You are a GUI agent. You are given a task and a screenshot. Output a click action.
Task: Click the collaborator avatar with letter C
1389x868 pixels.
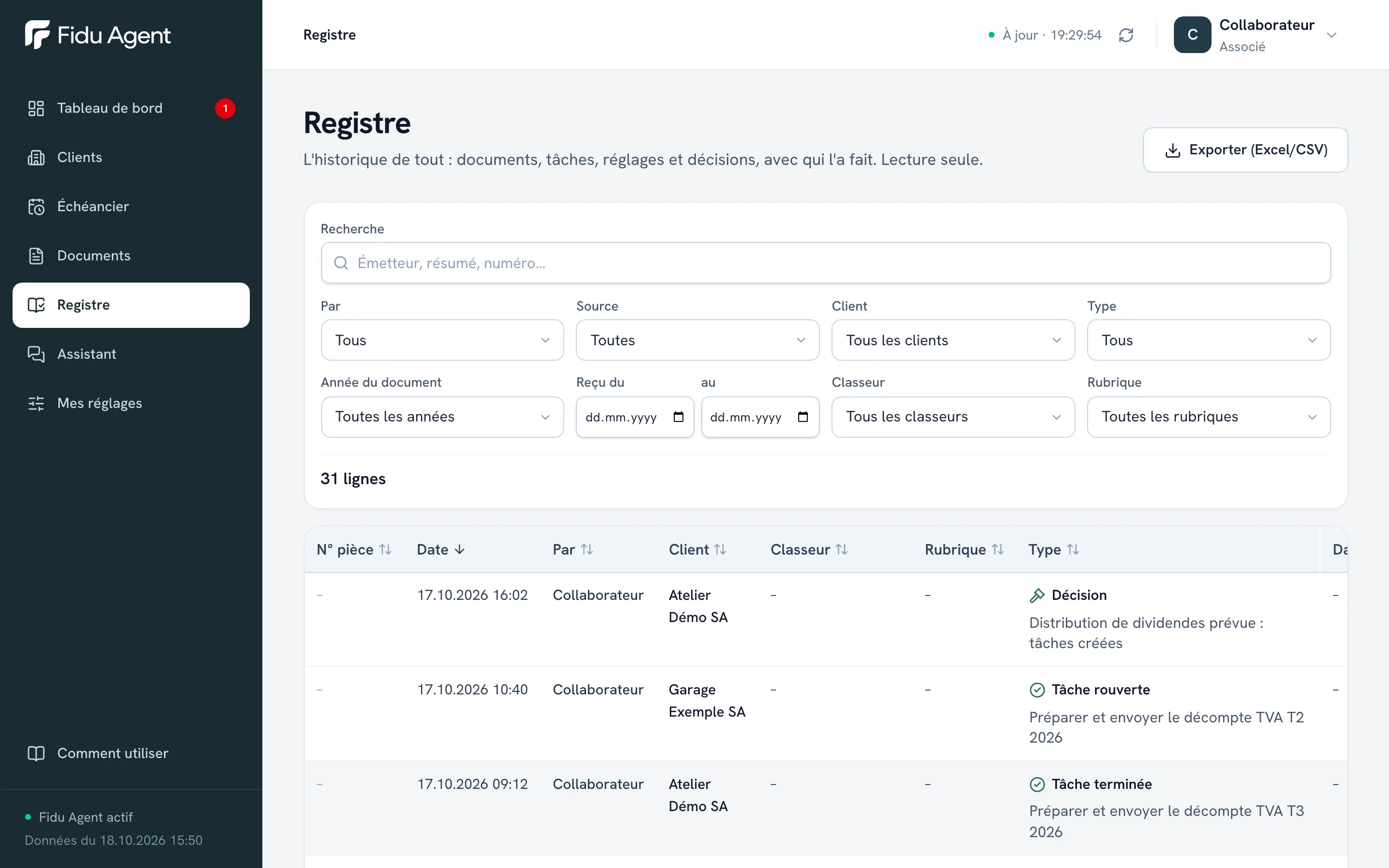[x=1192, y=35]
